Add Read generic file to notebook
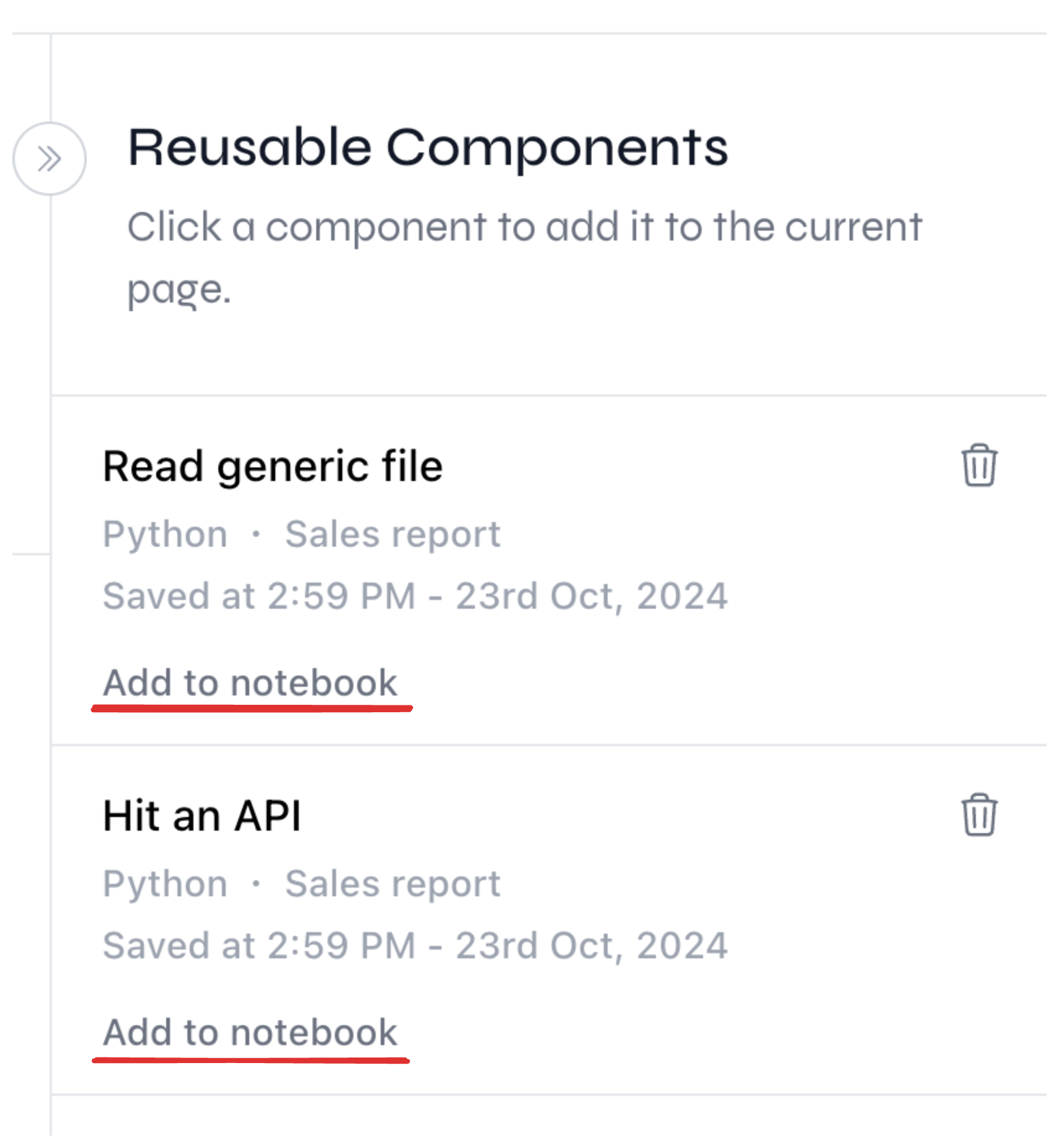The image size is (1059, 1148). click(251, 683)
